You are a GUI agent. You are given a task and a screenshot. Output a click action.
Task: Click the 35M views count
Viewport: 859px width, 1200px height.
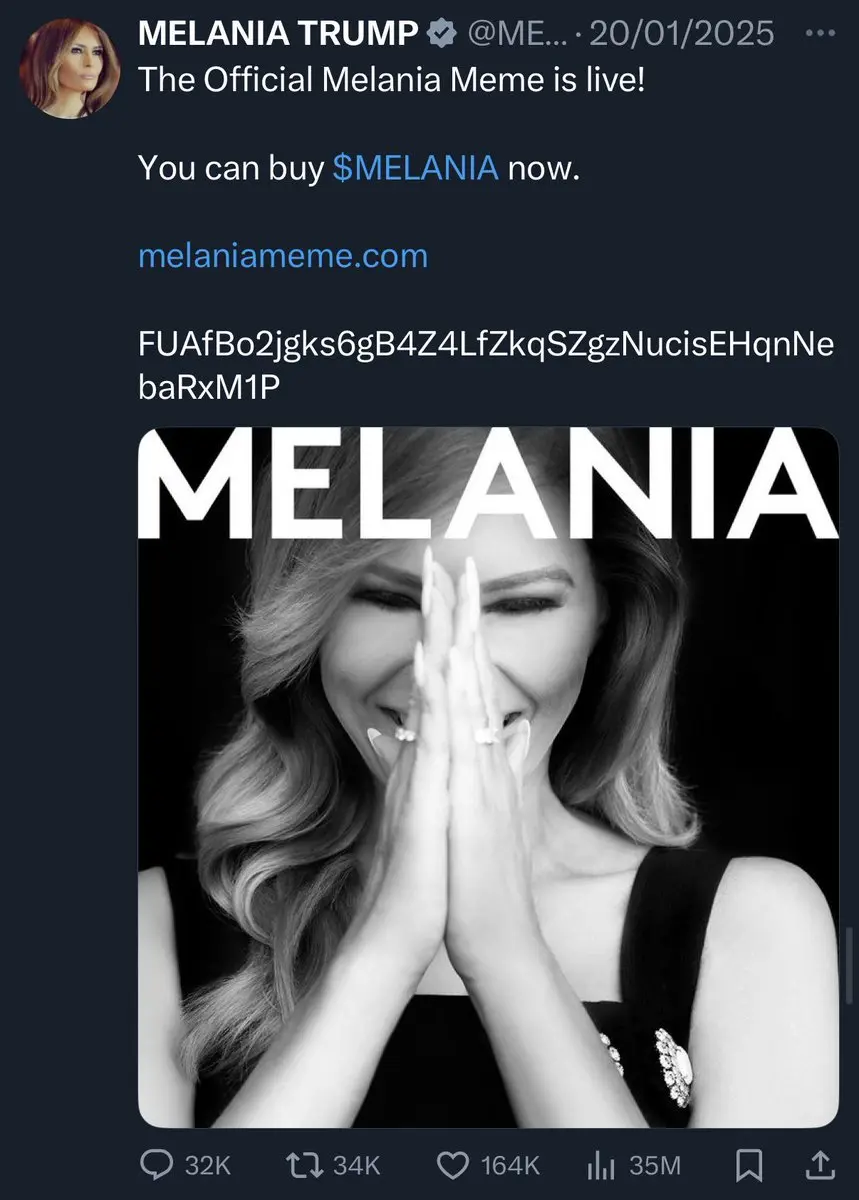pyautogui.click(x=655, y=1165)
